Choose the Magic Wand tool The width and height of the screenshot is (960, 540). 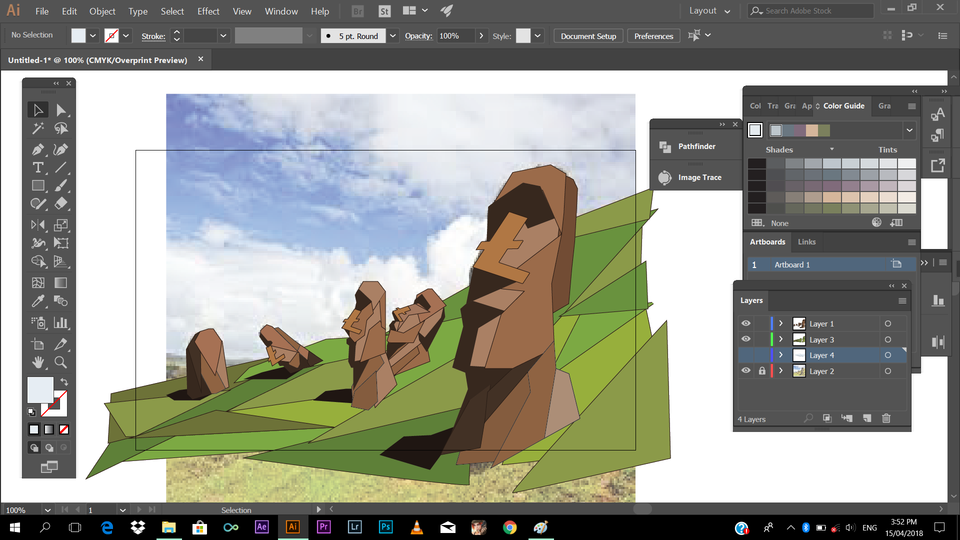(38, 129)
